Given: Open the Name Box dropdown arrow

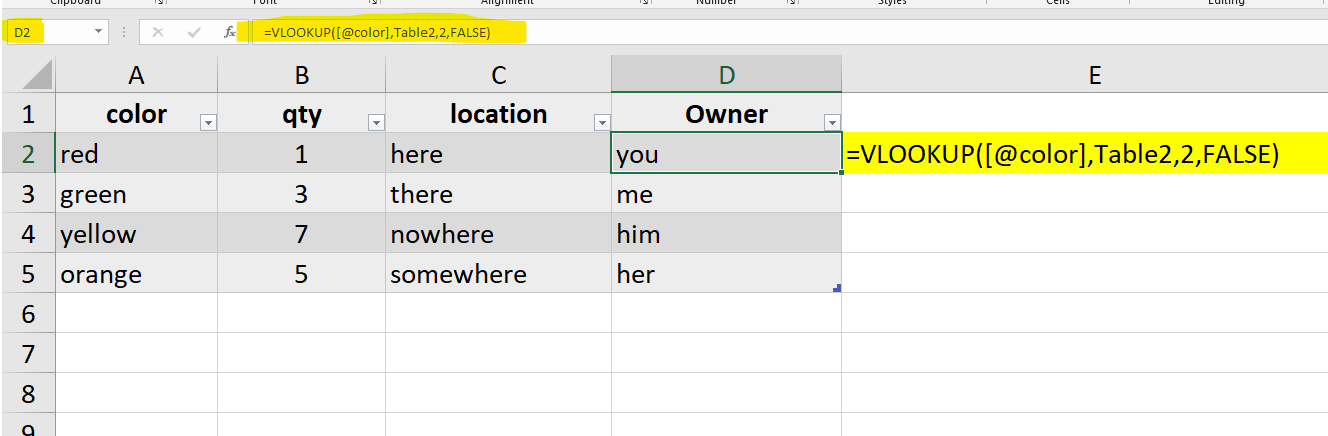Looking at the screenshot, I should click(x=99, y=32).
